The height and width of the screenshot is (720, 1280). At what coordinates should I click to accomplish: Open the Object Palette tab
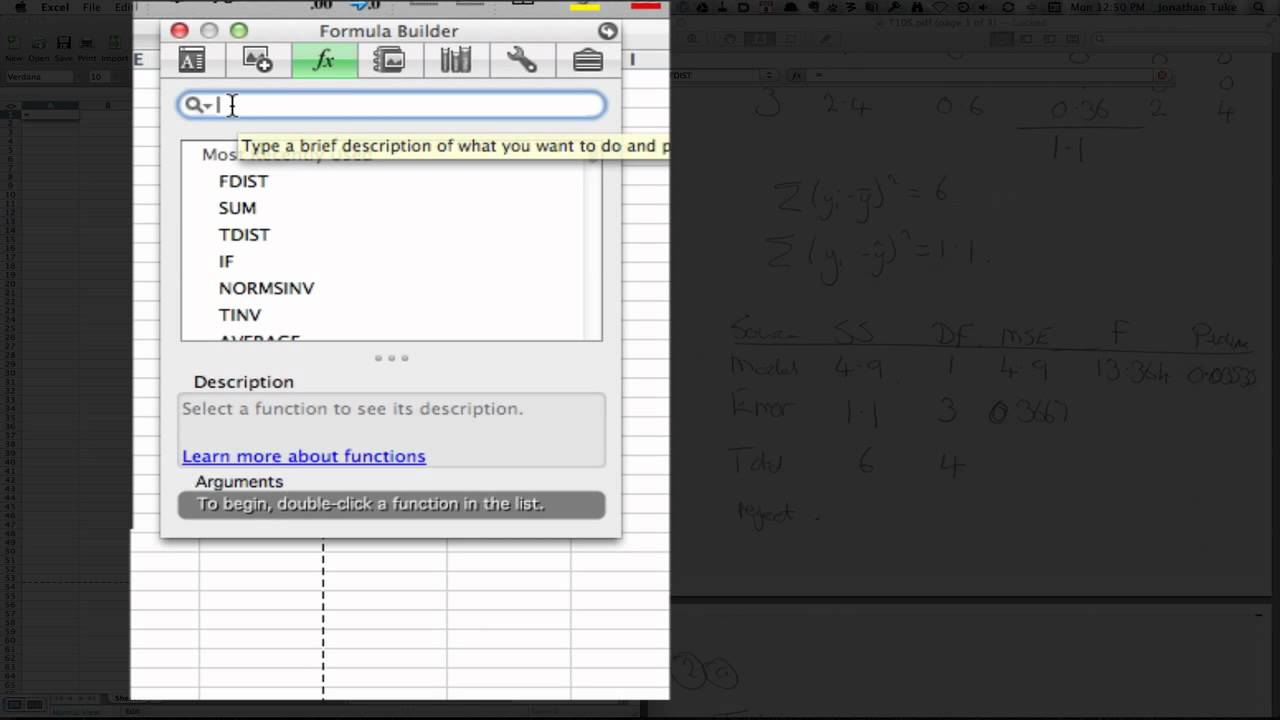click(x=258, y=61)
